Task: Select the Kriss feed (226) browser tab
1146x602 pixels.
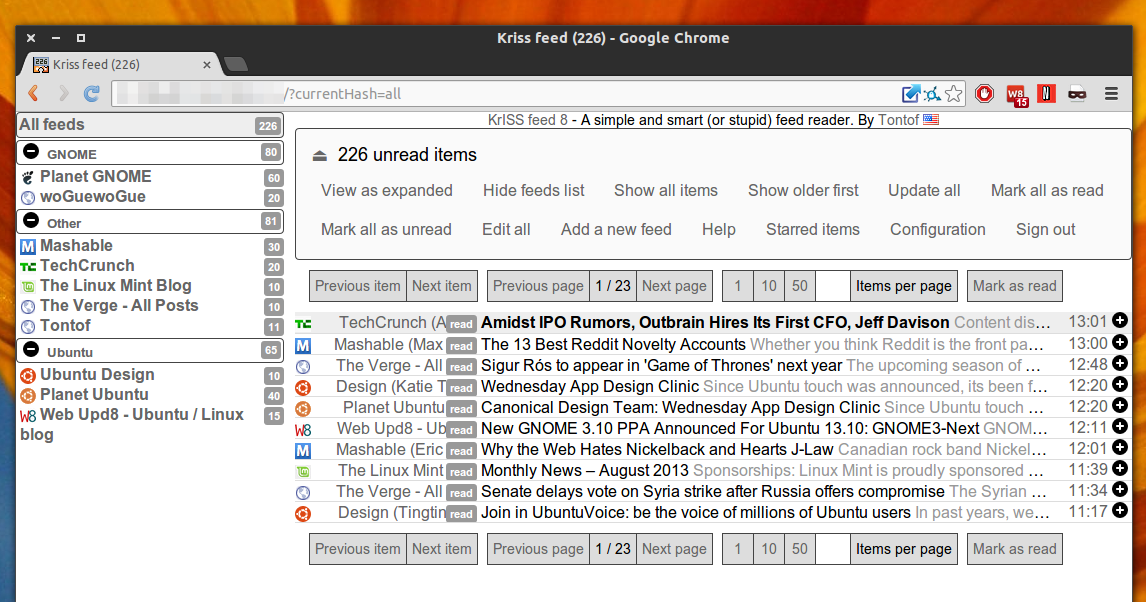Action: (x=121, y=64)
